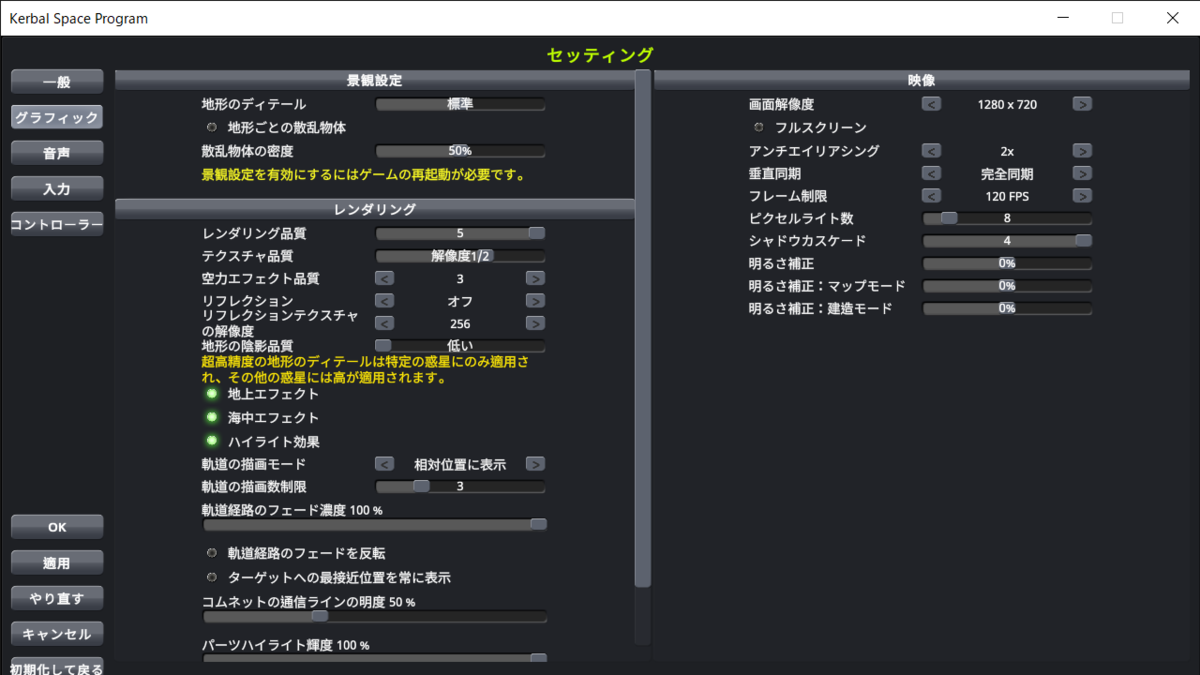Enable フルスクリーン mode

pos(758,126)
